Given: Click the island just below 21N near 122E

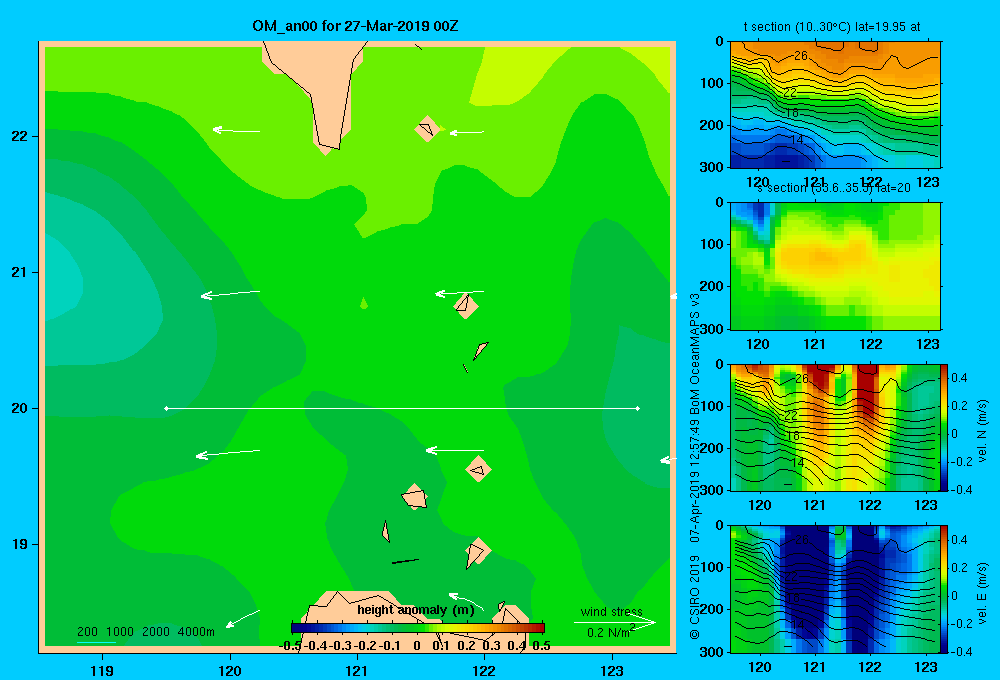Looking at the screenshot, I should [466, 306].
